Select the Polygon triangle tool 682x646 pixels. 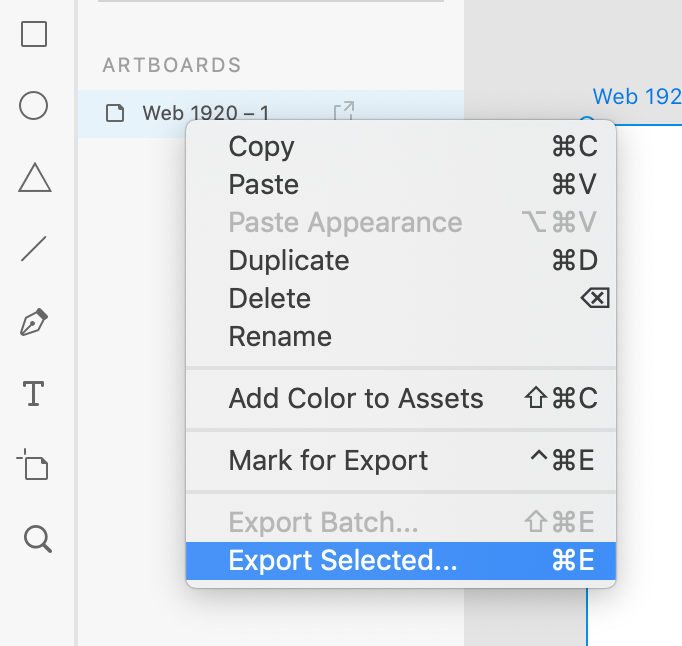(34, 178)
